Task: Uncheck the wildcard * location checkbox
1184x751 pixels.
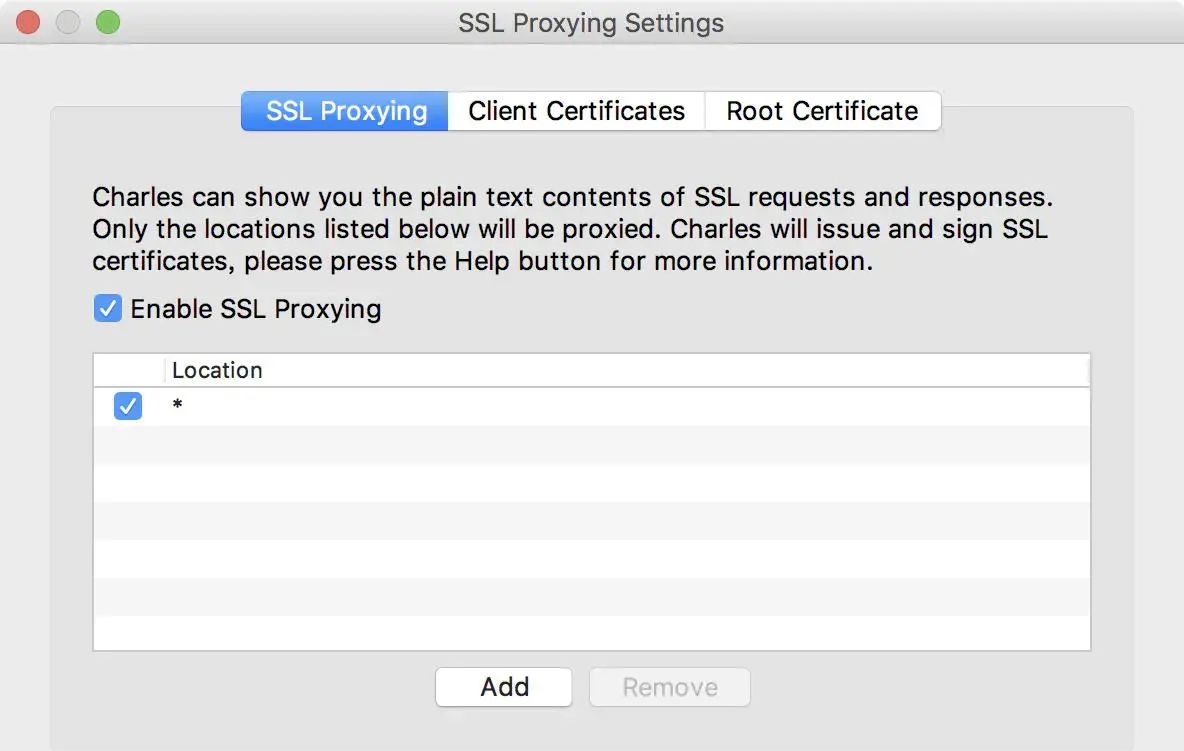Action: (128, 406)
